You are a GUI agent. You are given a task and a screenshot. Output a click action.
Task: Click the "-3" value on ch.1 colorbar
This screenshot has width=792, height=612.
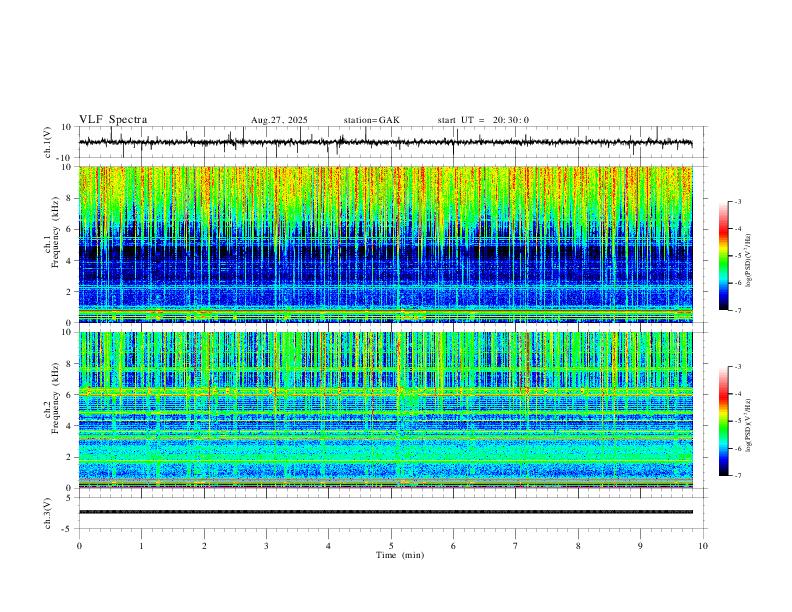[x=738, y=201]
